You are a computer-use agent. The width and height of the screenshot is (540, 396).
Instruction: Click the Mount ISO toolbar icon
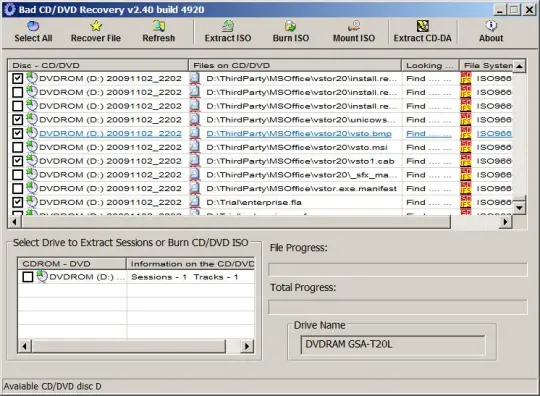point(354,26)
